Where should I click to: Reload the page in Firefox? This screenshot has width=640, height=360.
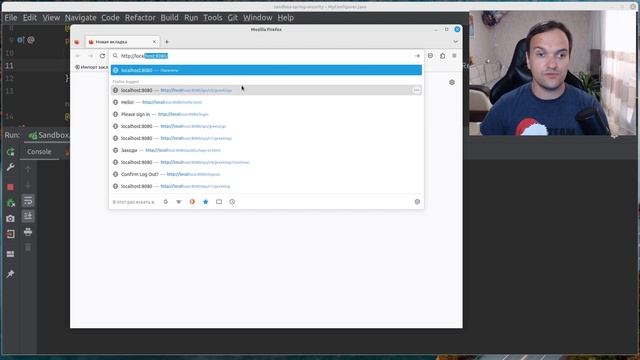(x=102, y=56)
